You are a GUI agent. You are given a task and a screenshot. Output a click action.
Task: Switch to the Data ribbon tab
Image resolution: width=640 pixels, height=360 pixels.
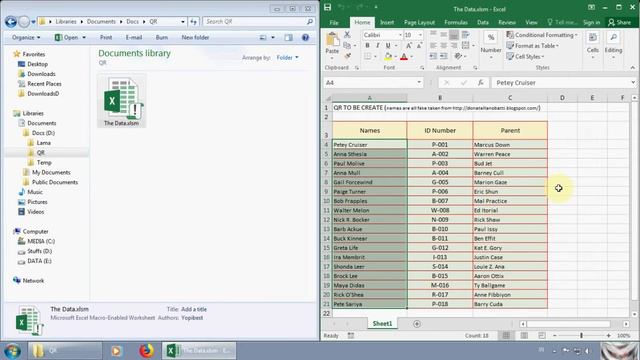coord(483,22)
